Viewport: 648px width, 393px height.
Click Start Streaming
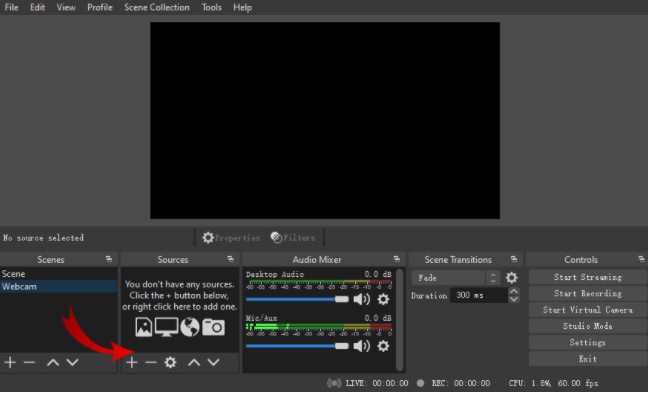pos(588,277)
